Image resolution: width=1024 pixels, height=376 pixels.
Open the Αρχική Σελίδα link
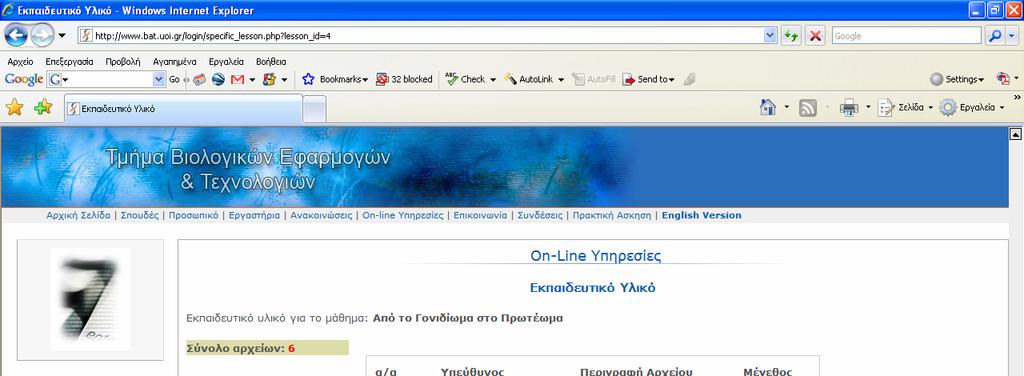point(78,215)
